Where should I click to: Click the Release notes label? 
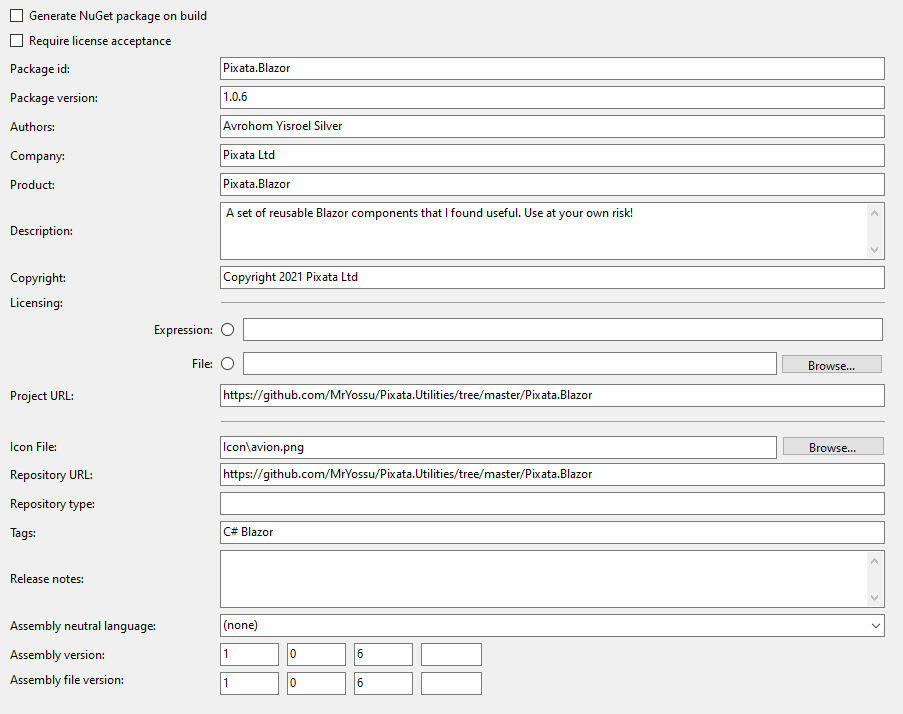47,579
